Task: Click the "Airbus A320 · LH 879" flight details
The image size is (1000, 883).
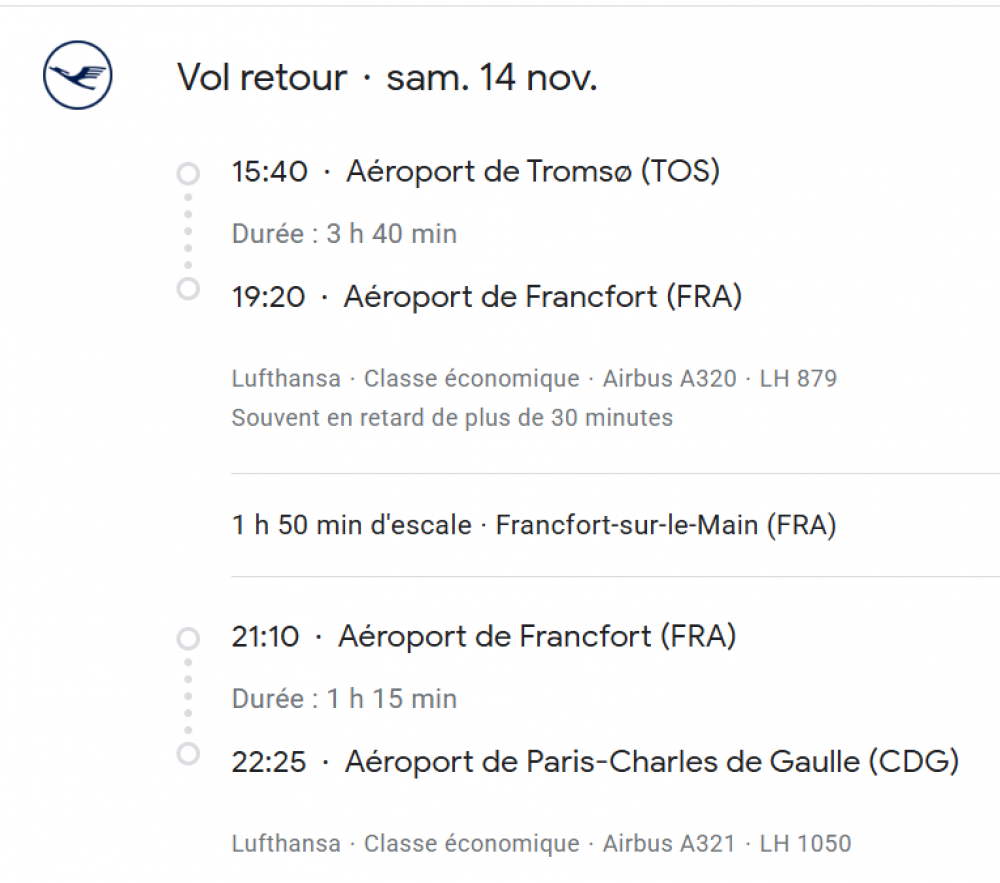Action: pos(720,379)
